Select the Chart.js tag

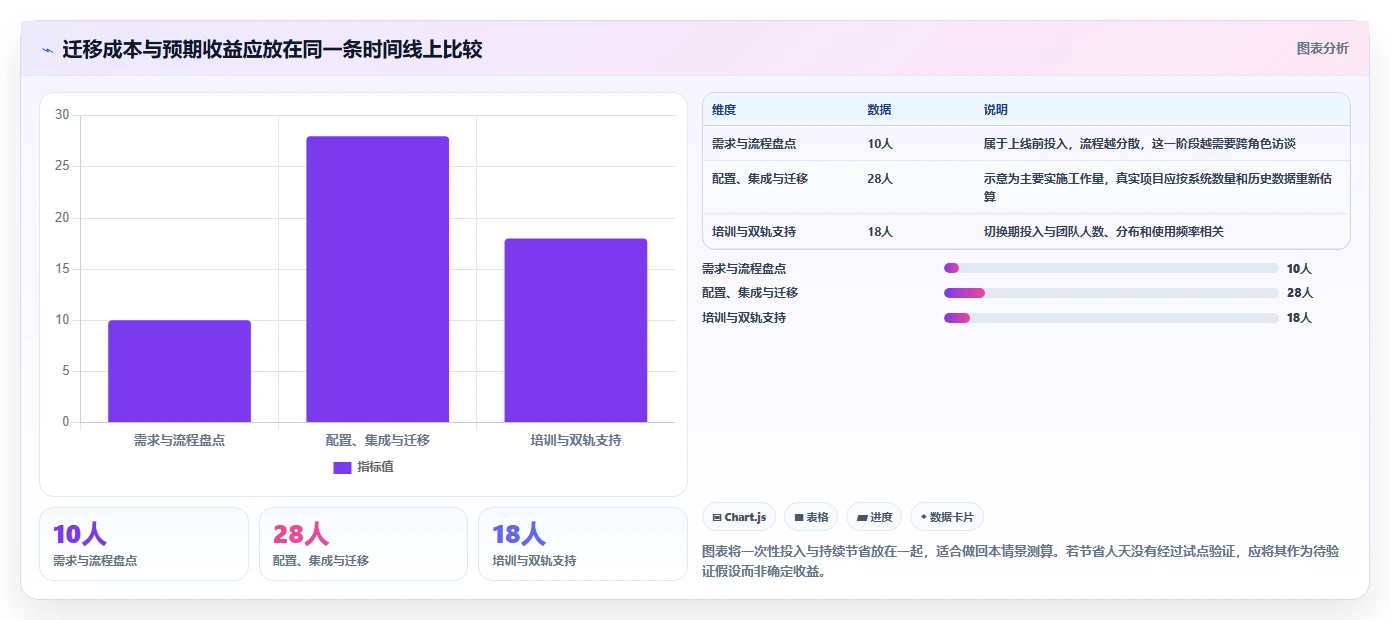(739, 517)
